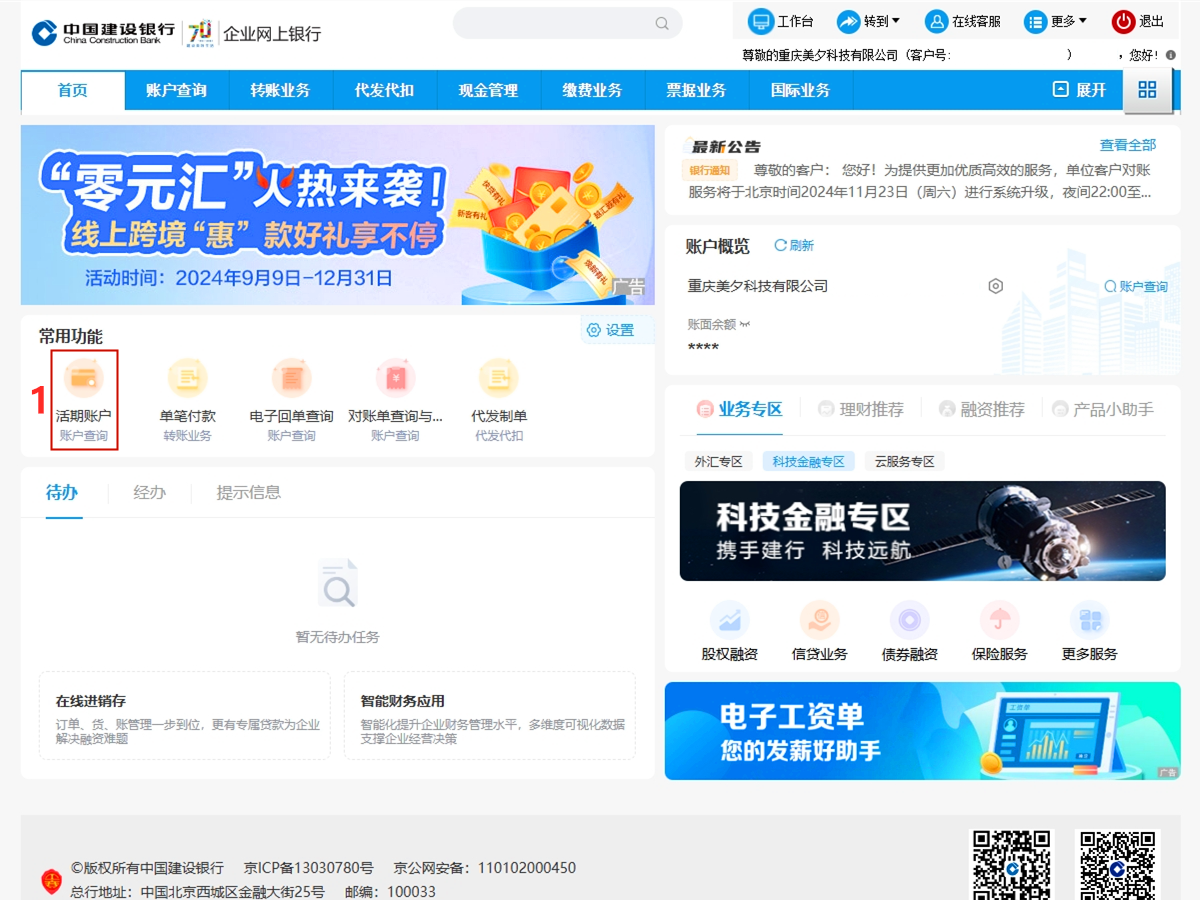The image size is (1200, 900).
Task: Open the 缴费业务 menu
Action: pos(592,90)
